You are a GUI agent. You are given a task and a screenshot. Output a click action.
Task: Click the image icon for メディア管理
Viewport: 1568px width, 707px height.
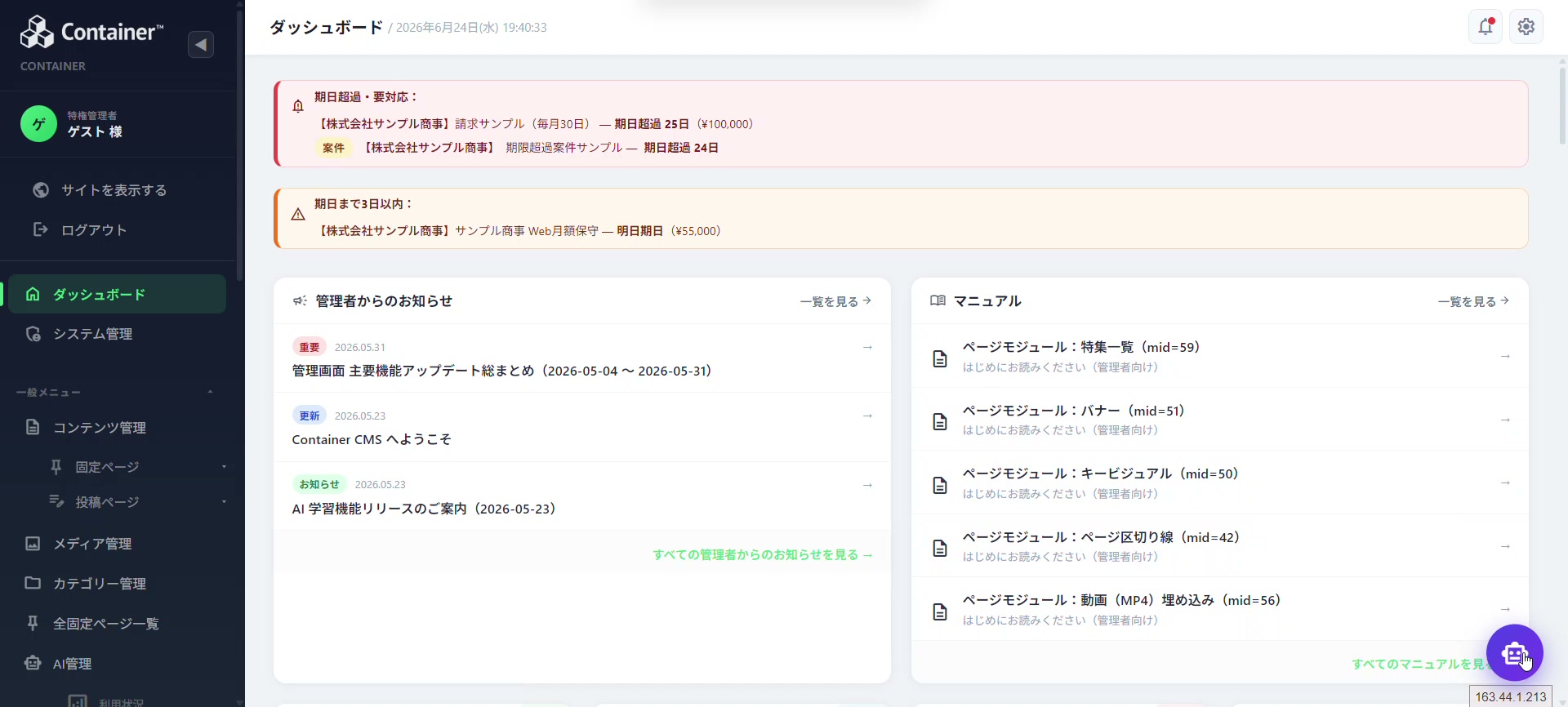33,543
